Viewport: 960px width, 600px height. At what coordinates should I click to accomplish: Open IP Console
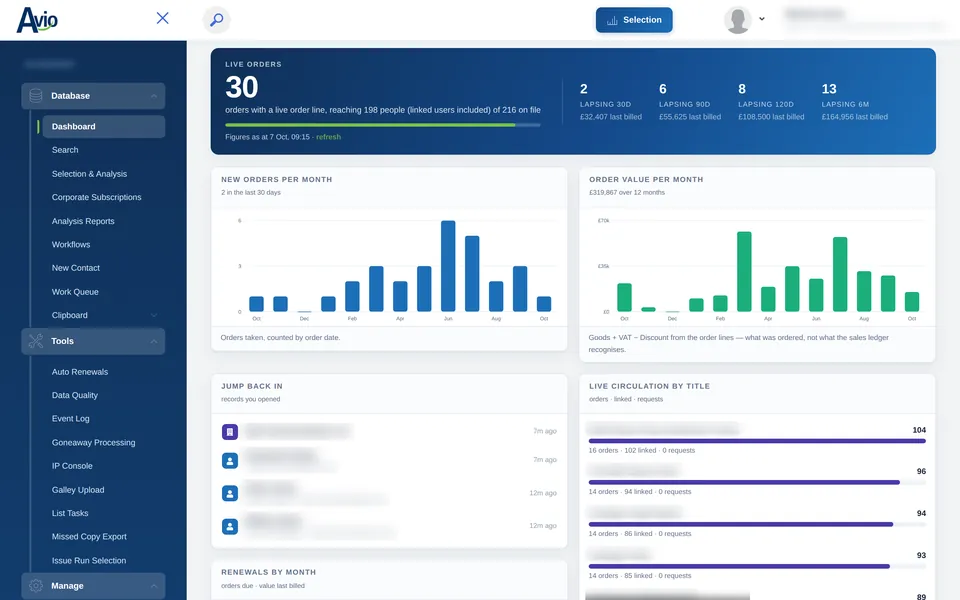coord(72,466)
